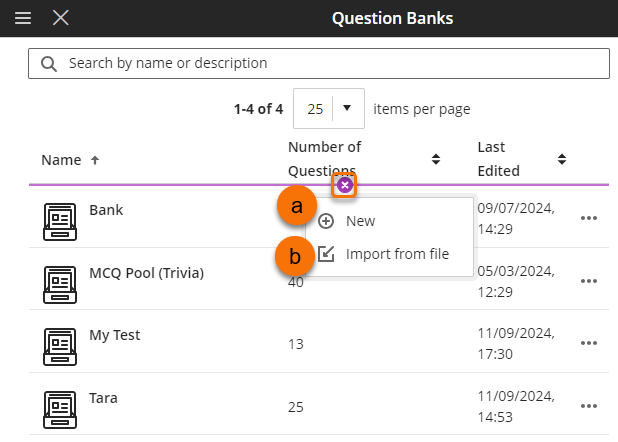Viewport: 618px width, 442px height.
Task: Select New from the add menu
Action: coord(360,221)
